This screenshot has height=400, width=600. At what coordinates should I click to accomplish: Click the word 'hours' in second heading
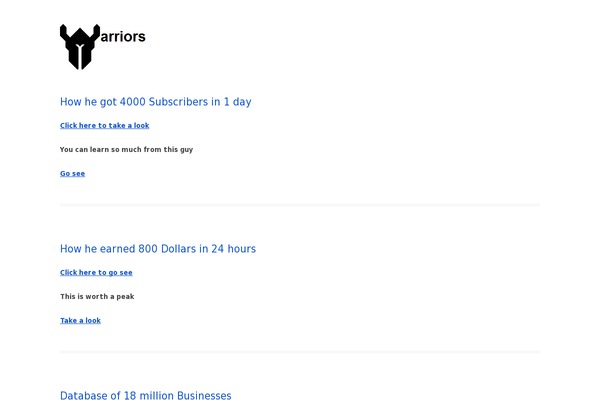[x=241, y=249]
